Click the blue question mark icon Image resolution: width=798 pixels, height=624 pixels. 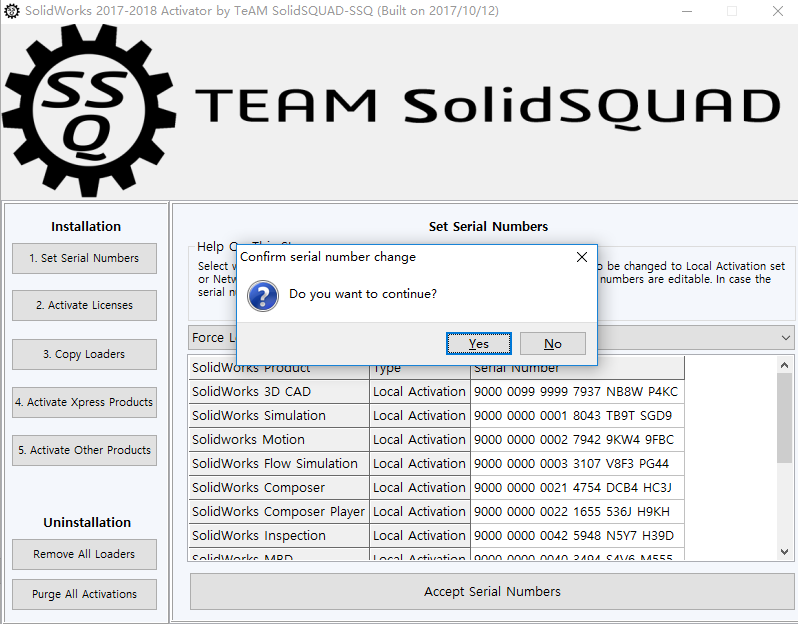point(263,296)
